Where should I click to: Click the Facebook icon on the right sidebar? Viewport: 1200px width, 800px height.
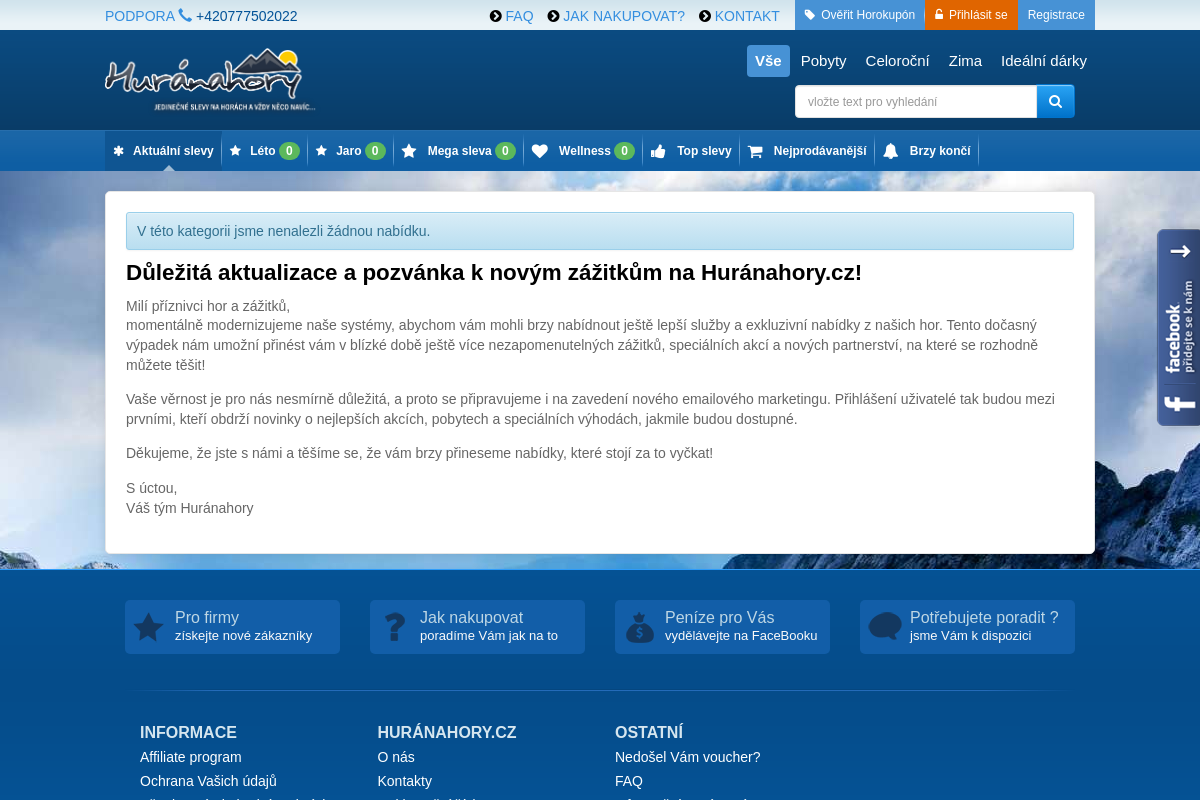tap(1180, 403)
